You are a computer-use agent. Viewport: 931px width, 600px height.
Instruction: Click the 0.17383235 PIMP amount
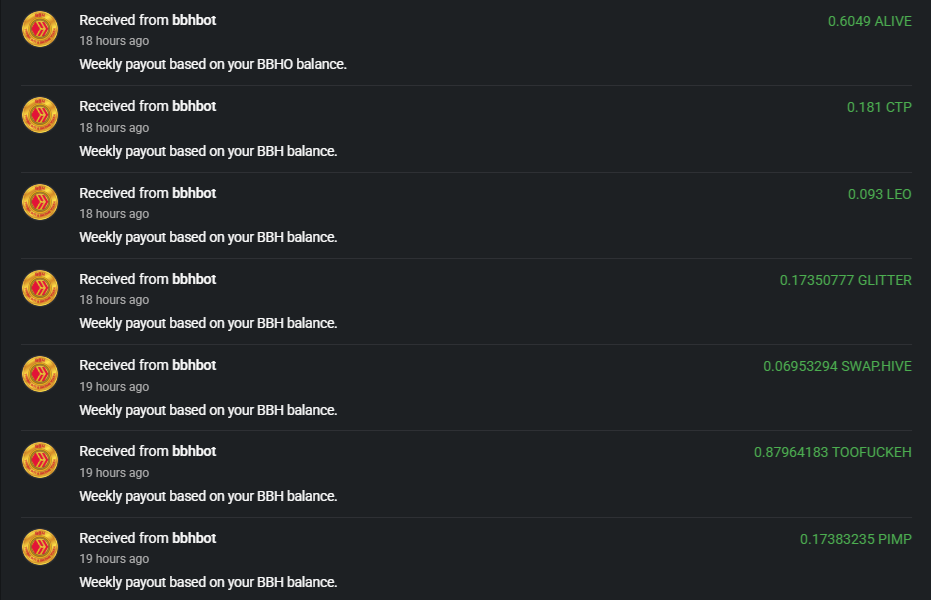855,539
